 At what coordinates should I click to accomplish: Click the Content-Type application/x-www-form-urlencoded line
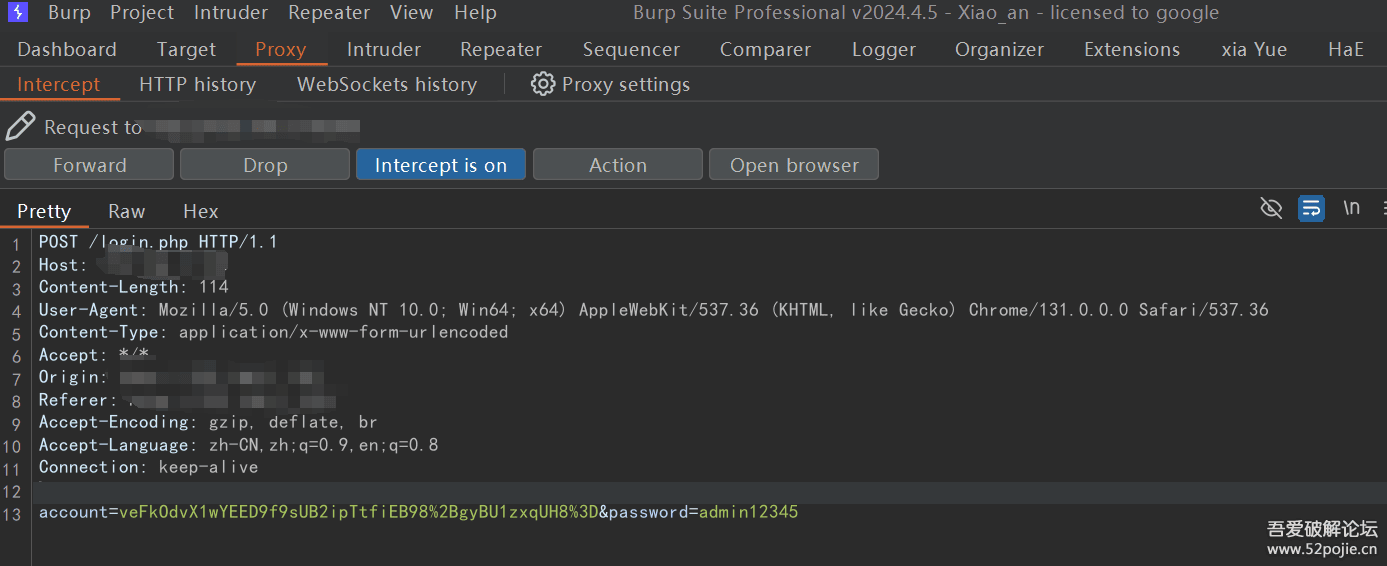tap(273, 332)
